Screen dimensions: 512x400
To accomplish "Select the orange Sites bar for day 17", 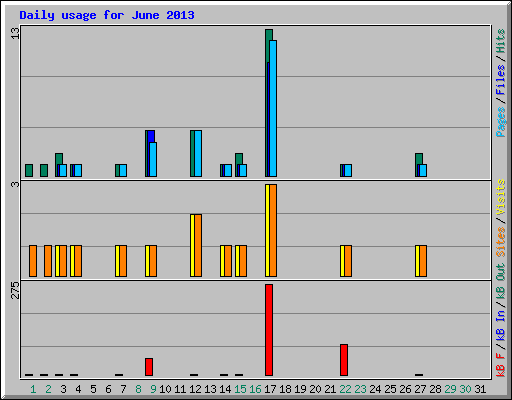I will tap(273, 230).
